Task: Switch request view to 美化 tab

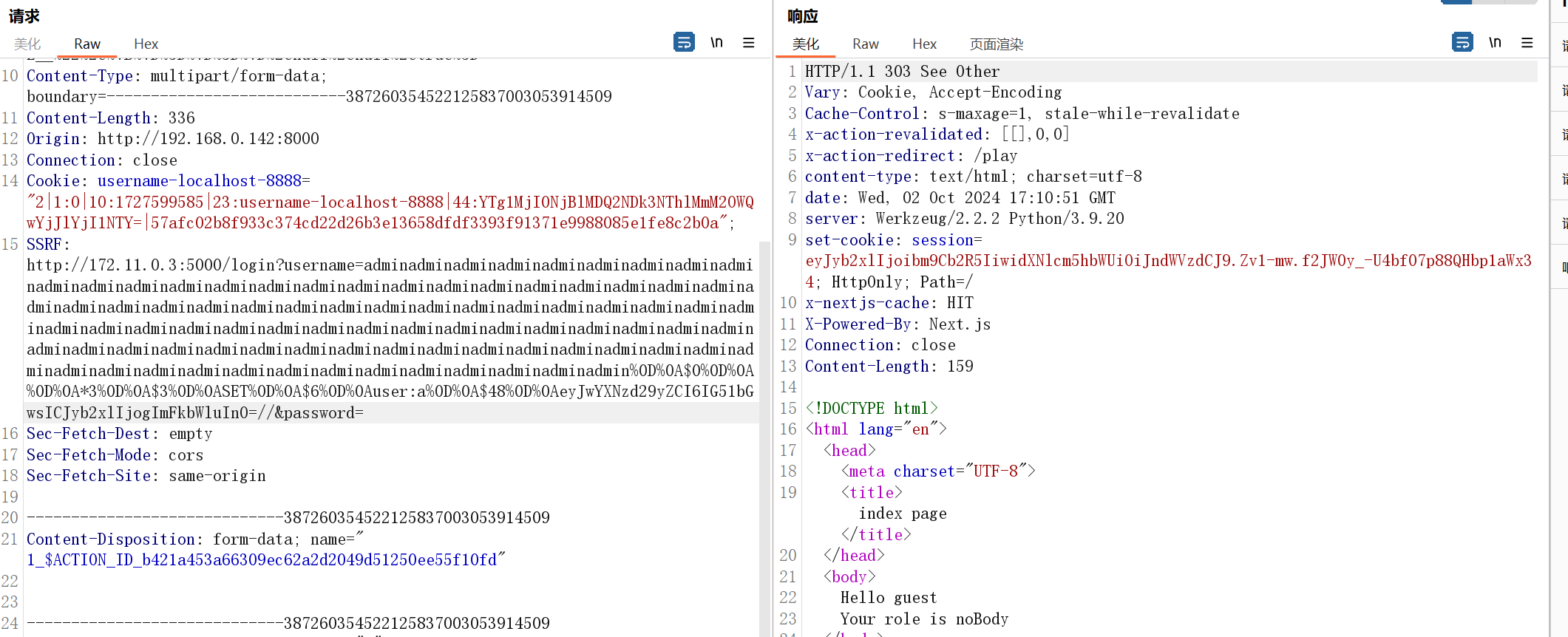Action: 27,44
